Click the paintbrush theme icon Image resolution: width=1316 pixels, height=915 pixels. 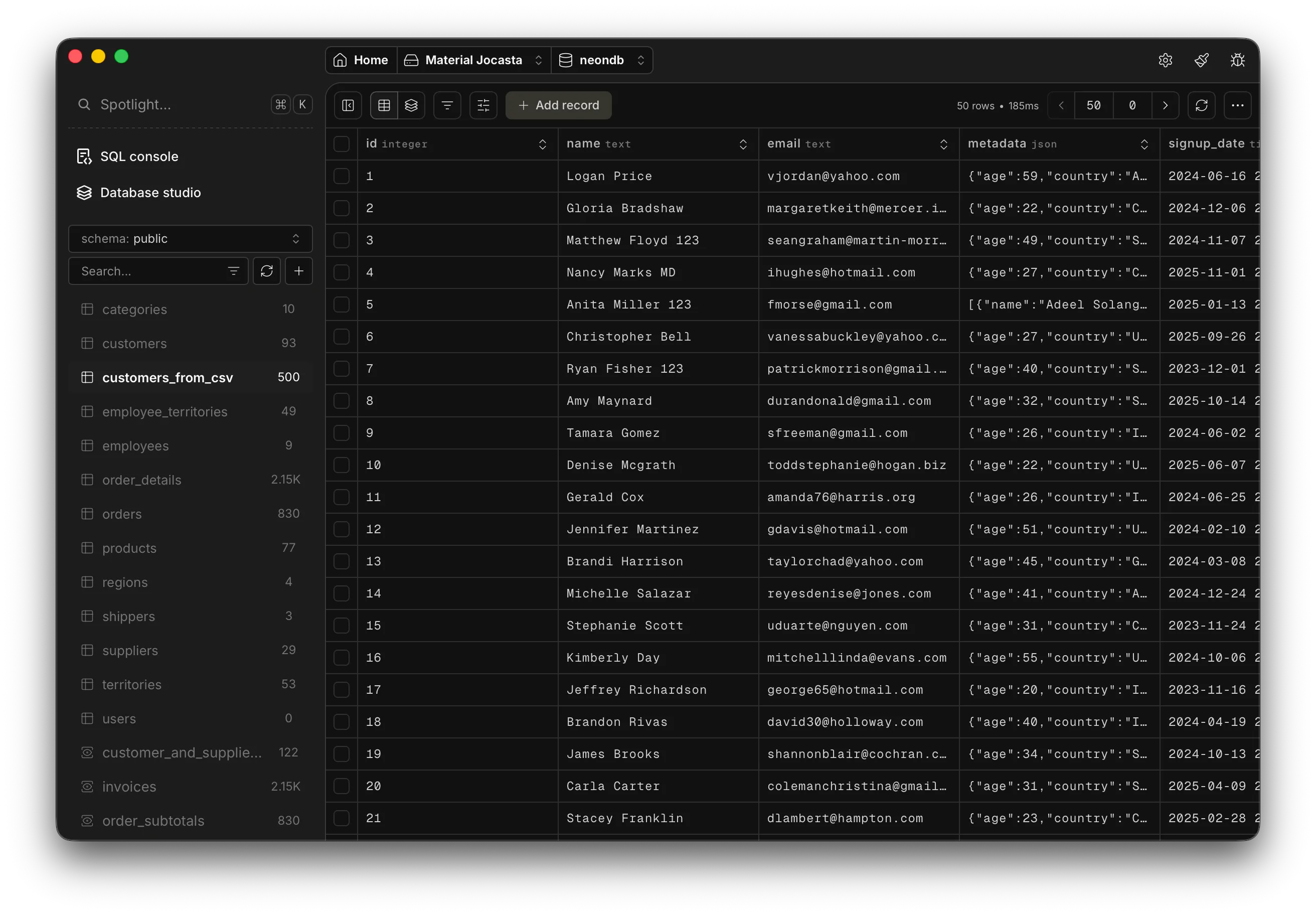click(x=1201, y=60)
